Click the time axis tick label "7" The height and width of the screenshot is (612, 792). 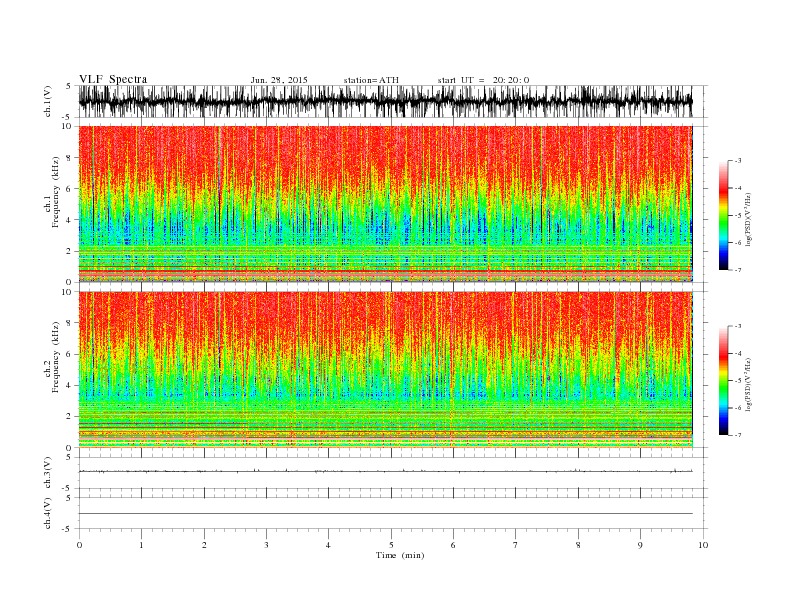[515, 545]
